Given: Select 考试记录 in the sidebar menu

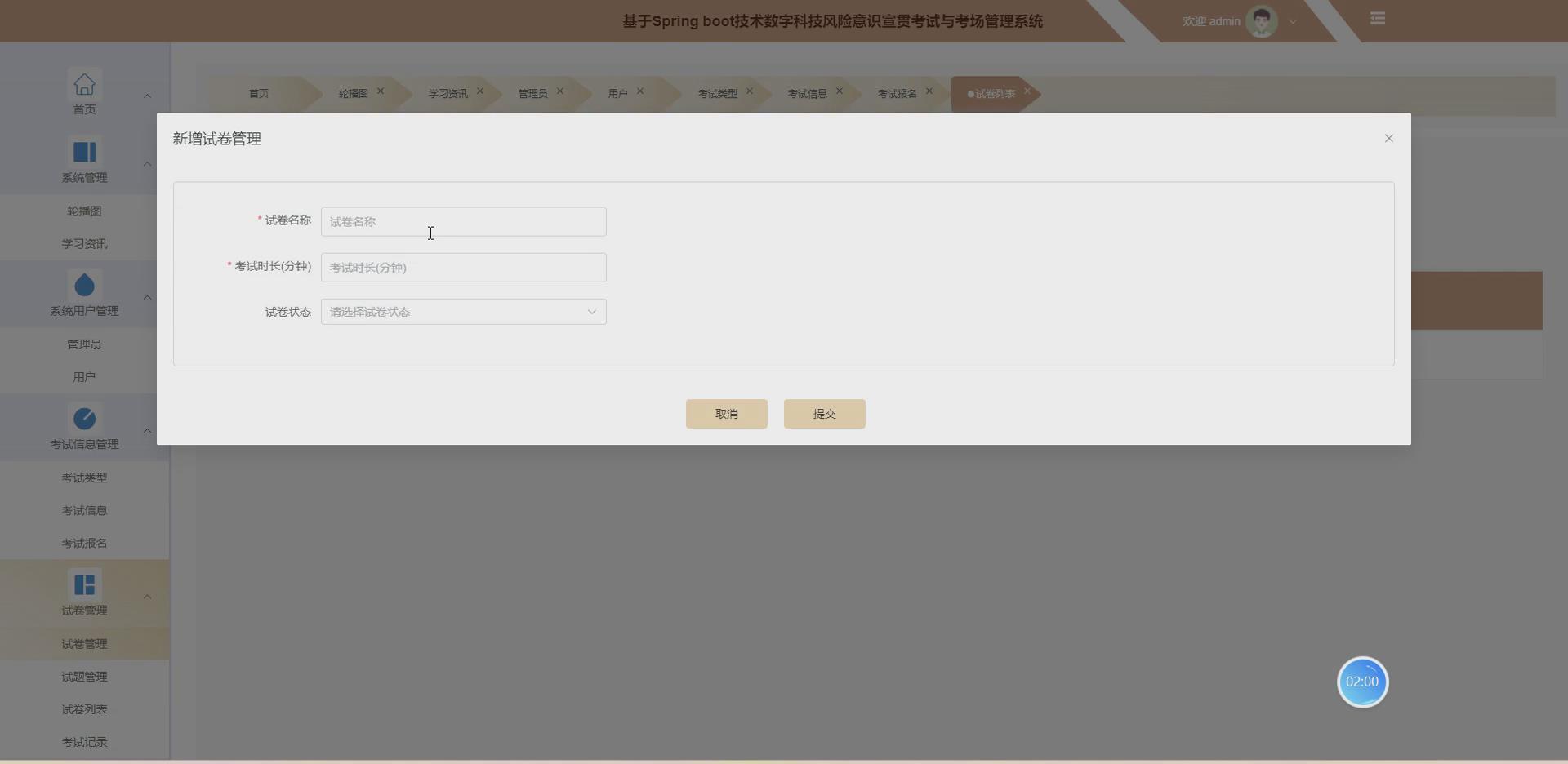Looking at the screenshot, I should pos(84,741).
